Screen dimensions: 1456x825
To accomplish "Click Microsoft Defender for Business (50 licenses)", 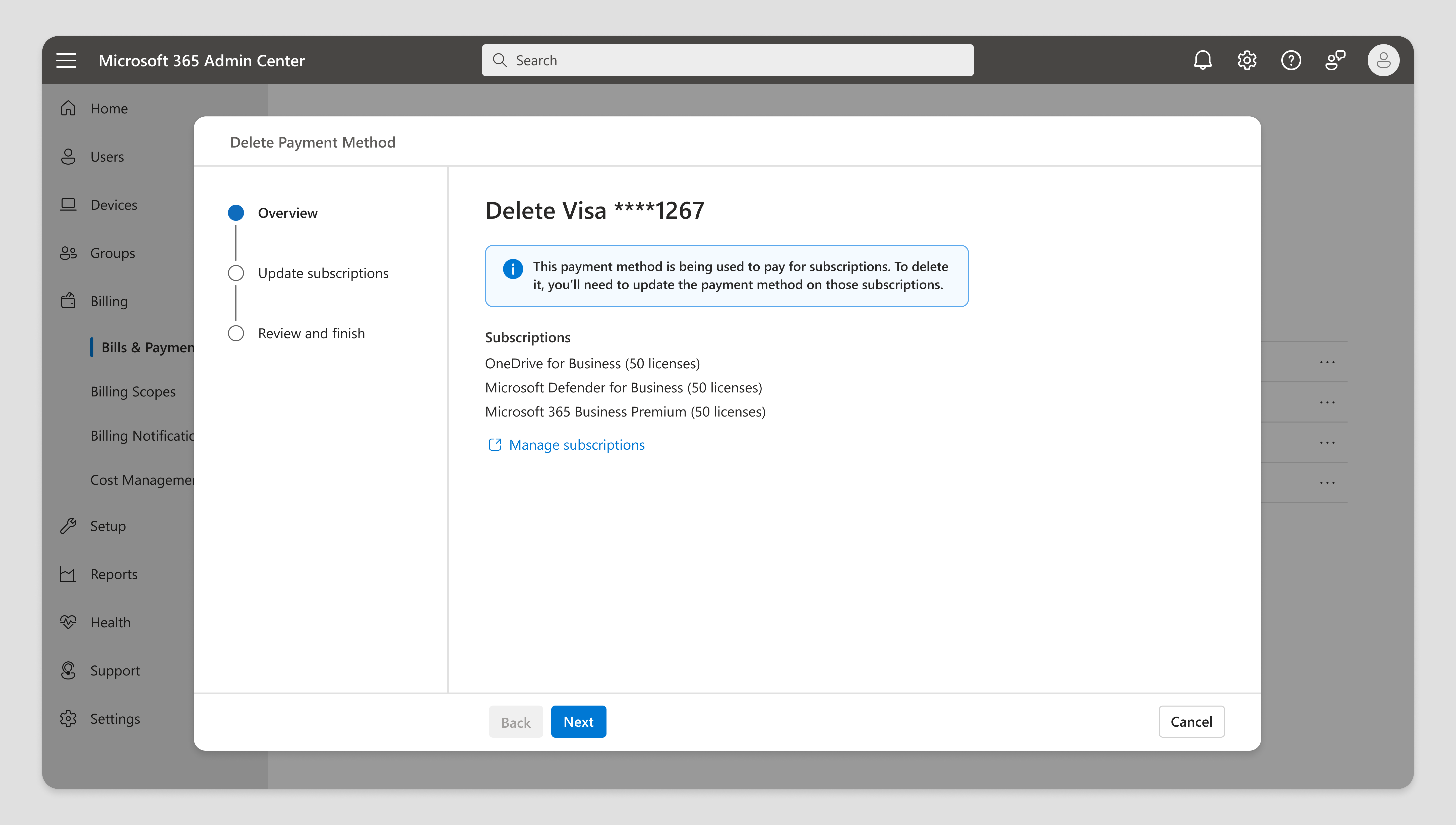I will [623, 388].
